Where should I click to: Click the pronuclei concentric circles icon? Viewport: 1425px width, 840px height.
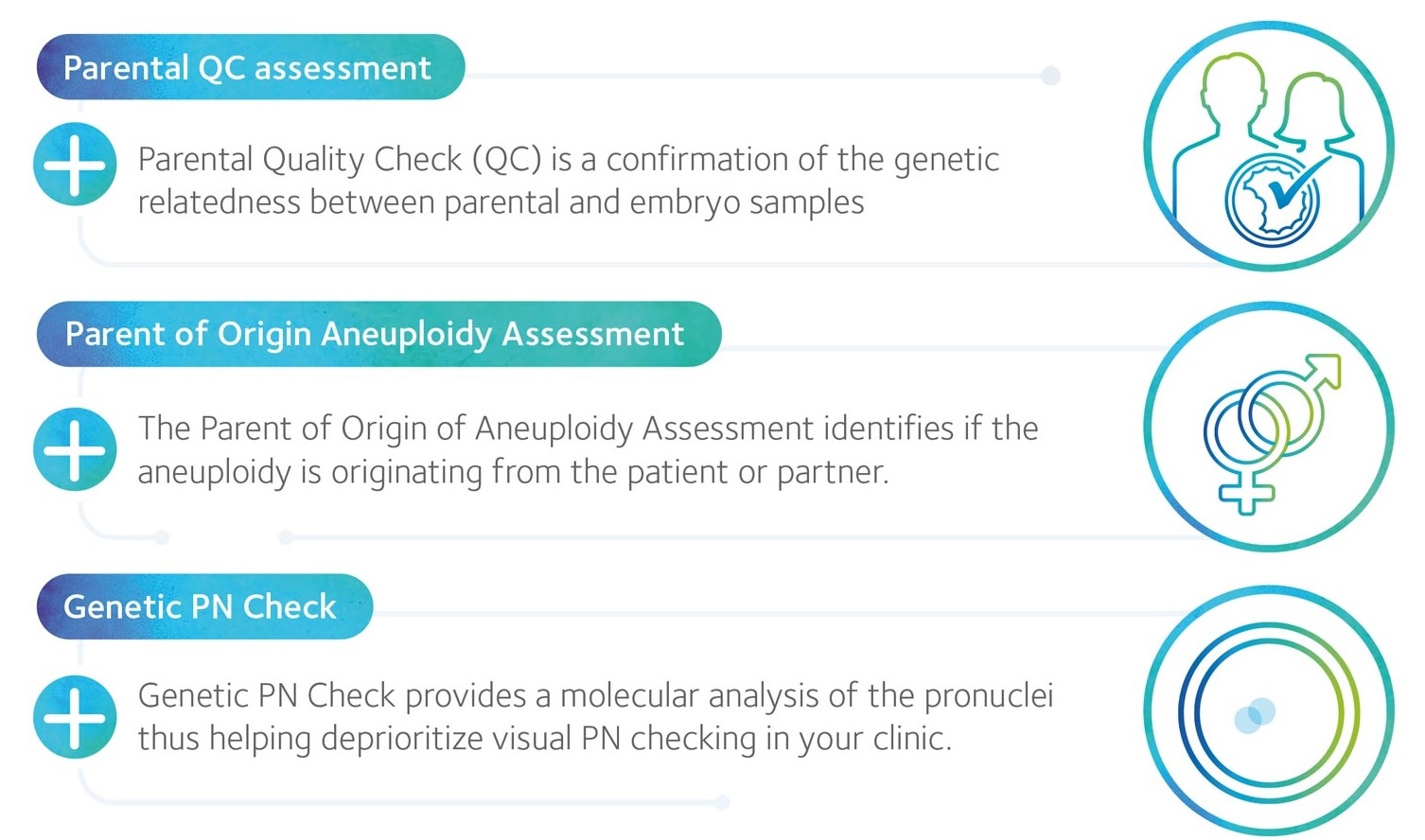(x=1269, y=710)
